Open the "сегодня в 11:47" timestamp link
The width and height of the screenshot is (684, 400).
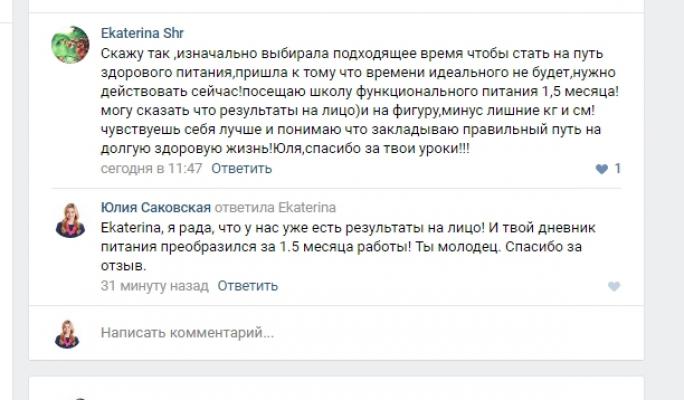pyautogui.click(x=152, y=168)
